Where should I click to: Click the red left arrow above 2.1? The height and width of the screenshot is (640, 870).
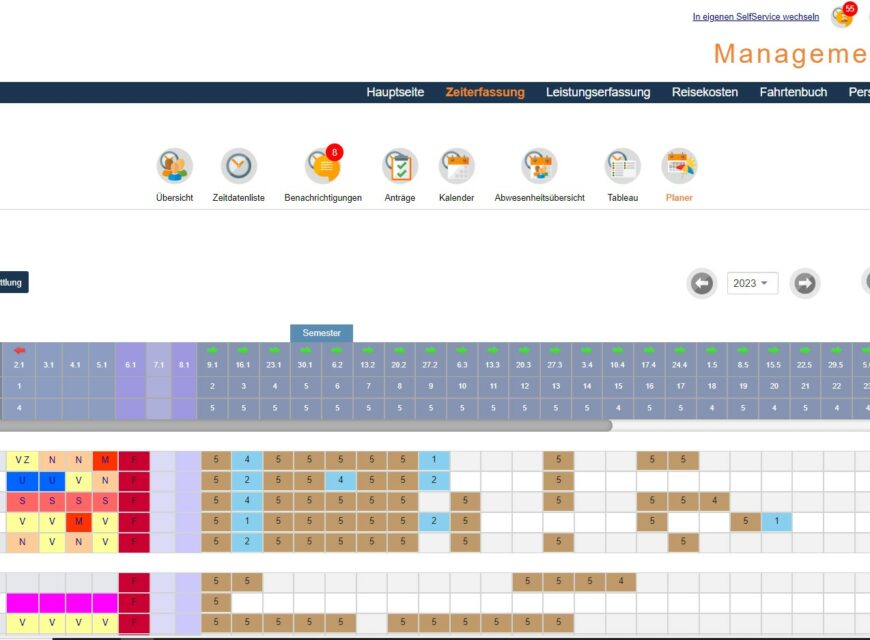(19, 351)
